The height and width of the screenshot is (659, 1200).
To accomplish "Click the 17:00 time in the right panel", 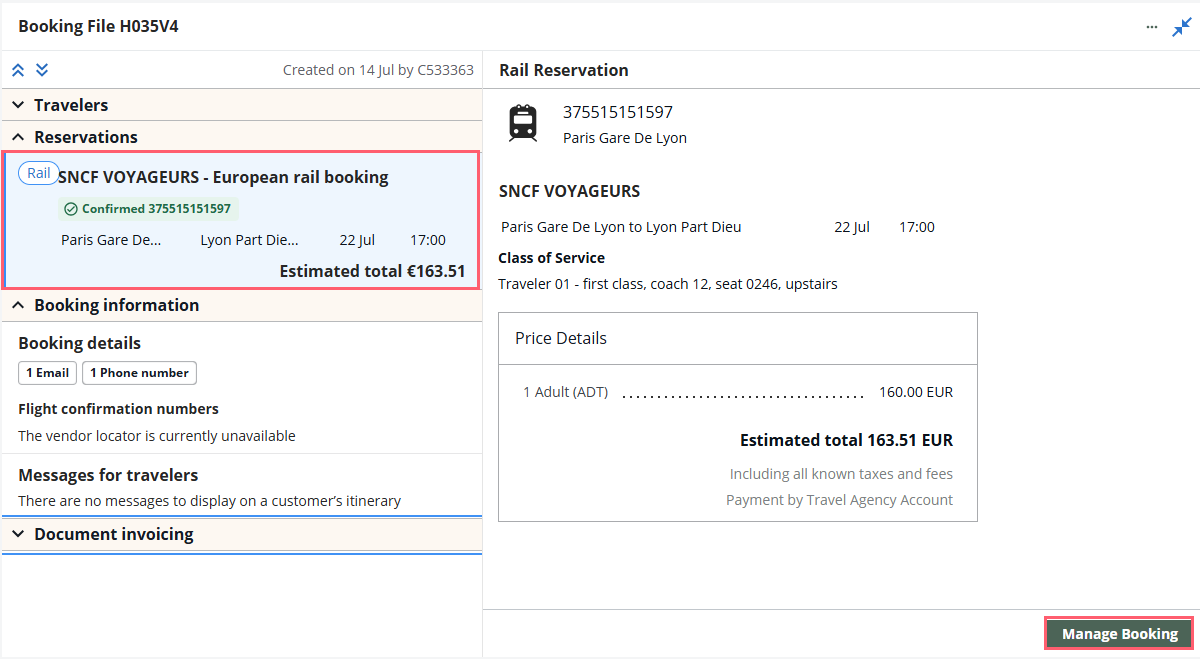I will (917, 227).
